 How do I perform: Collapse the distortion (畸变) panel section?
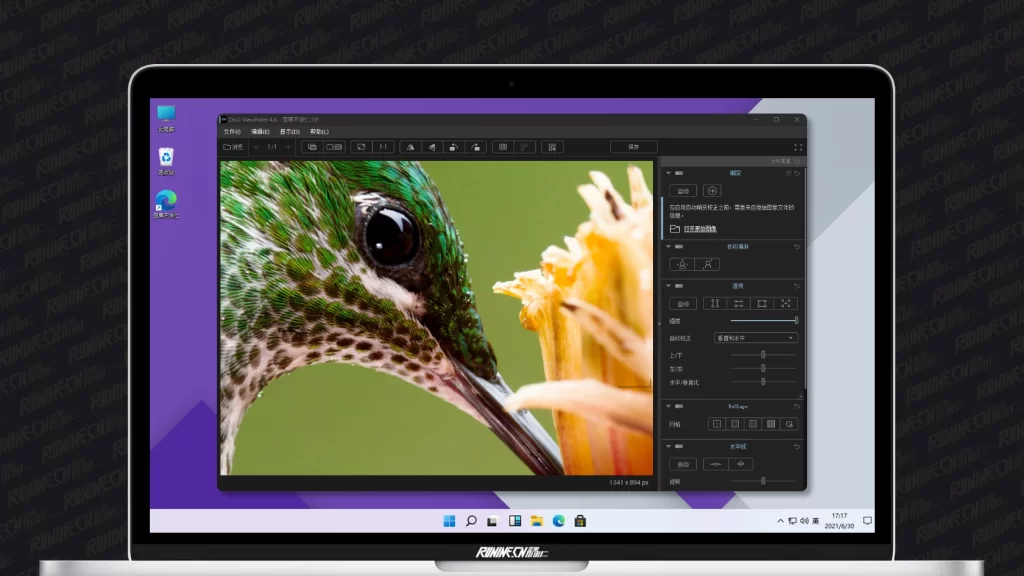pyautogui.click(x=668, y=173)
